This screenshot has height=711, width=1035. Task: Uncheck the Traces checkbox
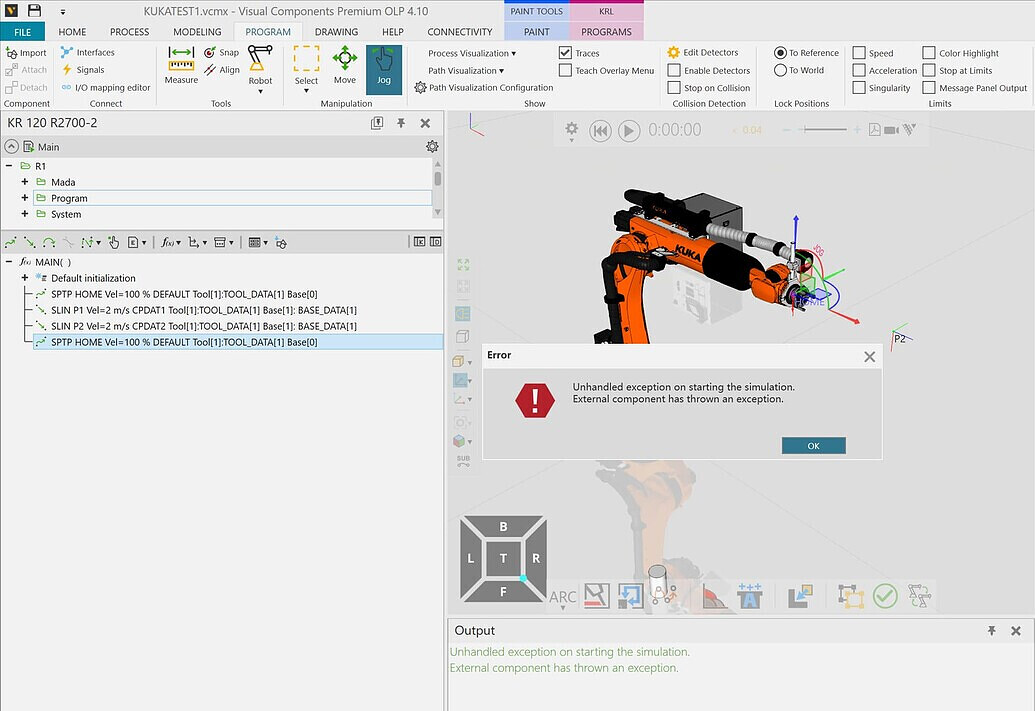[566, 52]
